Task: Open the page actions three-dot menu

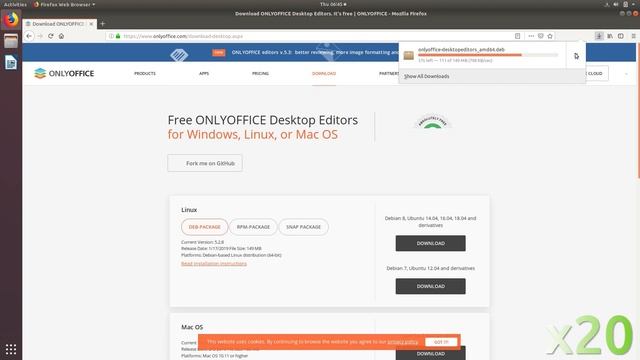Action: 531,36
